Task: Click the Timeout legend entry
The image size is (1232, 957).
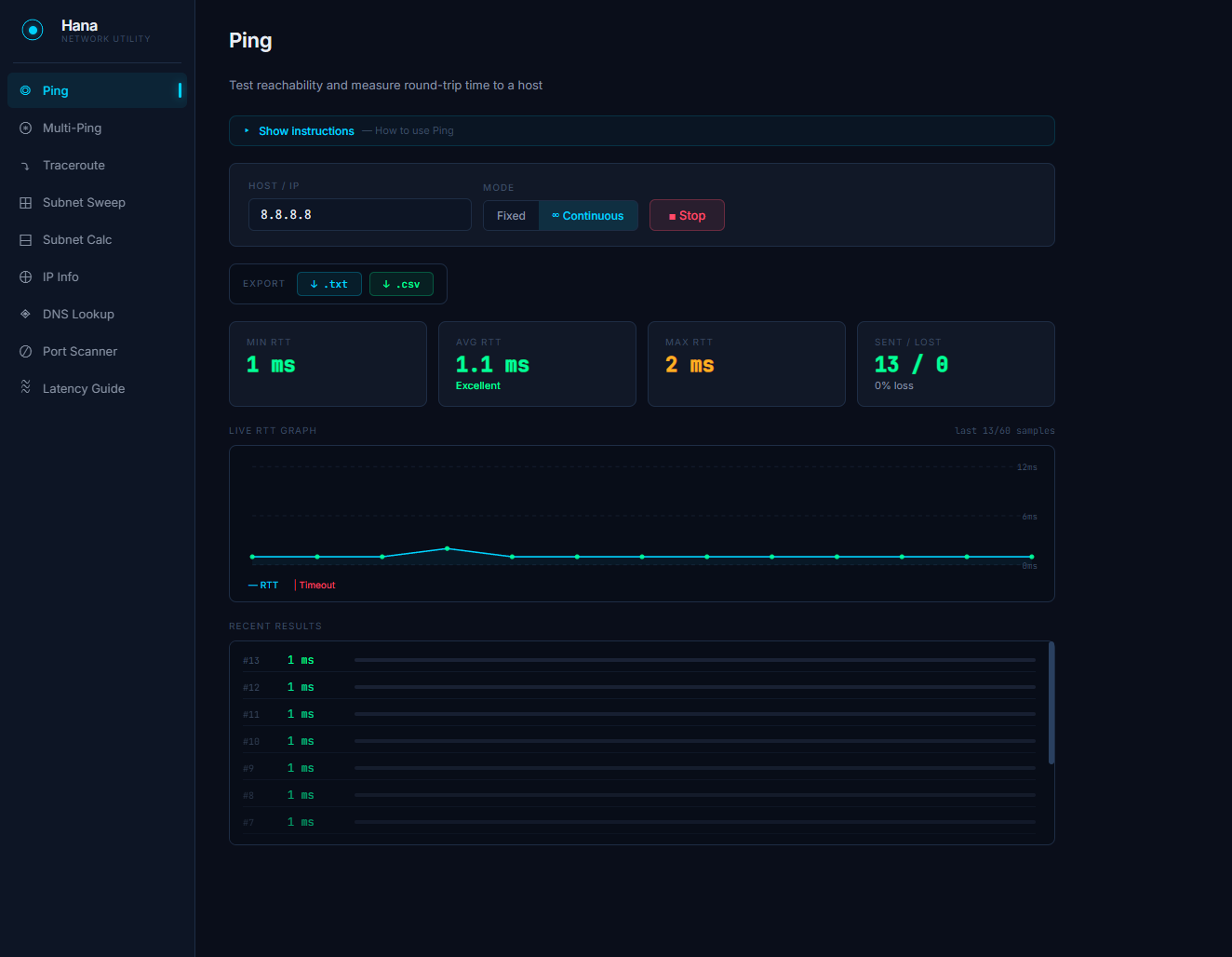Action: point(315,585)
